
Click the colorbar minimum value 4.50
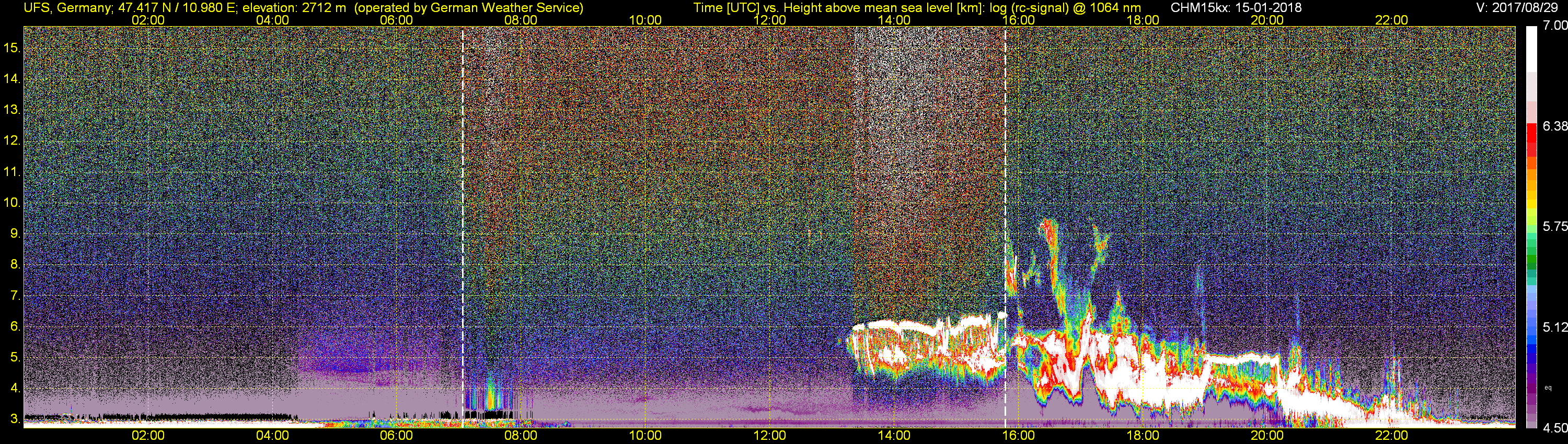click(1554, 428)
